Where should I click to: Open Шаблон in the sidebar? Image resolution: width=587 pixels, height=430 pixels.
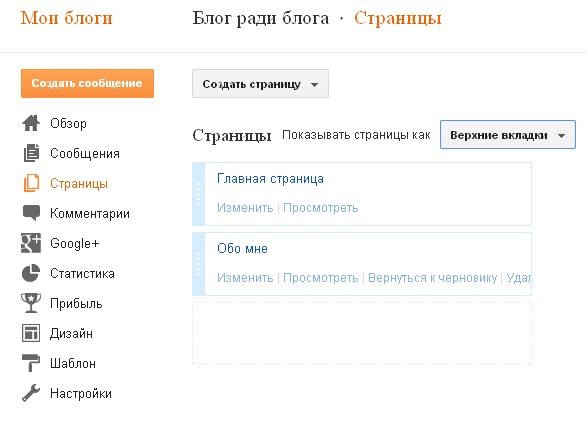pos(73,363)
